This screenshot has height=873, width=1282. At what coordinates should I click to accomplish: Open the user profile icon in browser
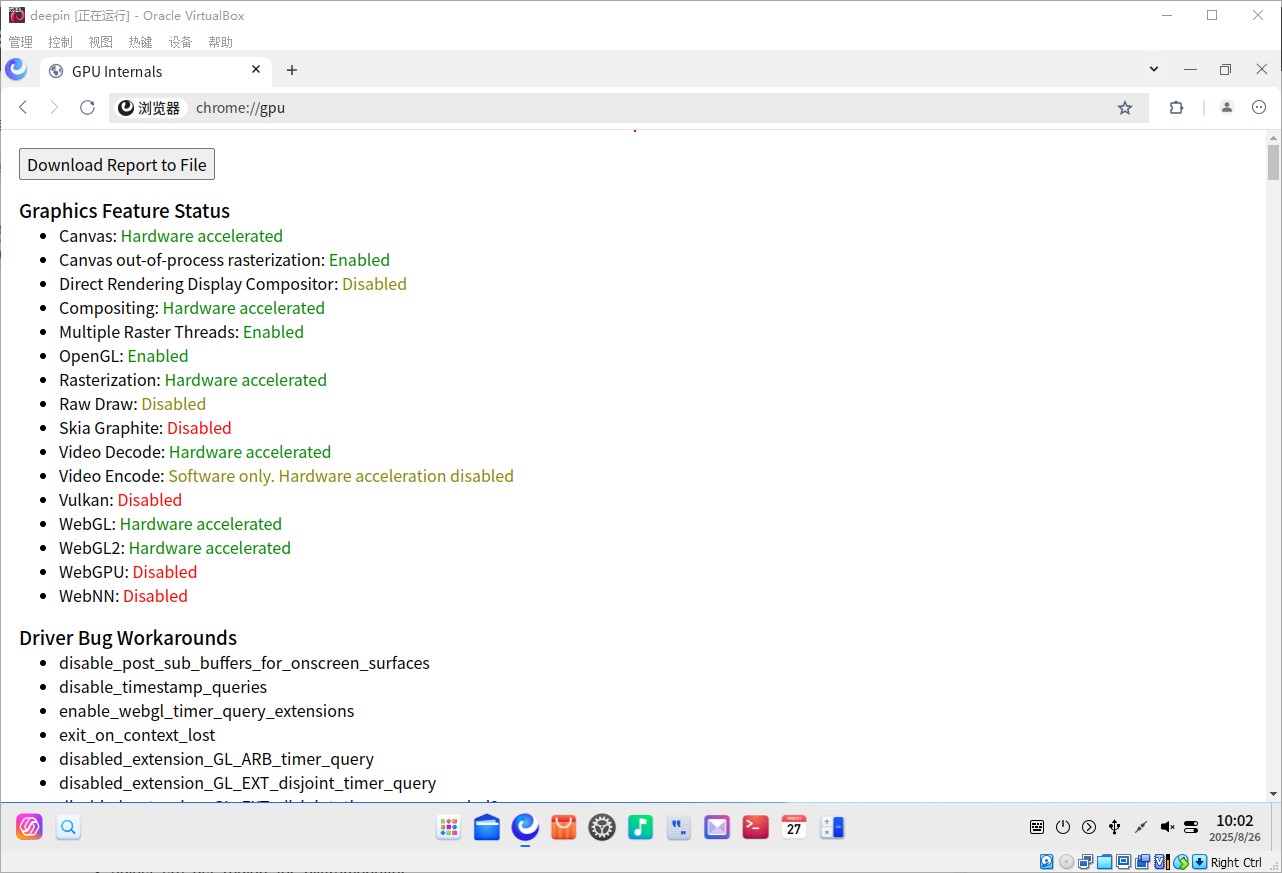pyautogui.click(x=1227, y=107)
